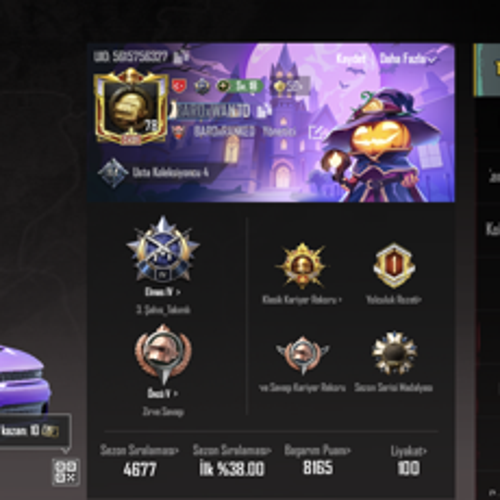Open the gold popularity counter
500x500 pixels.
[291, 86]
